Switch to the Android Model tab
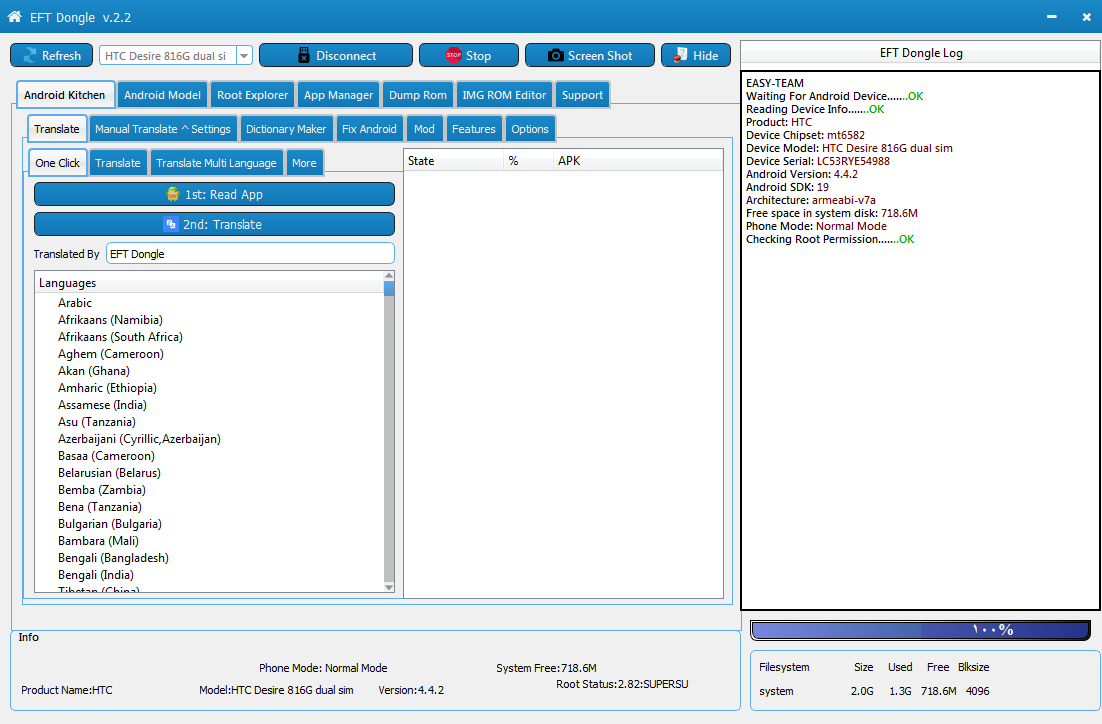This screenshot has height=724, width=1102. [x=162, y=95]
